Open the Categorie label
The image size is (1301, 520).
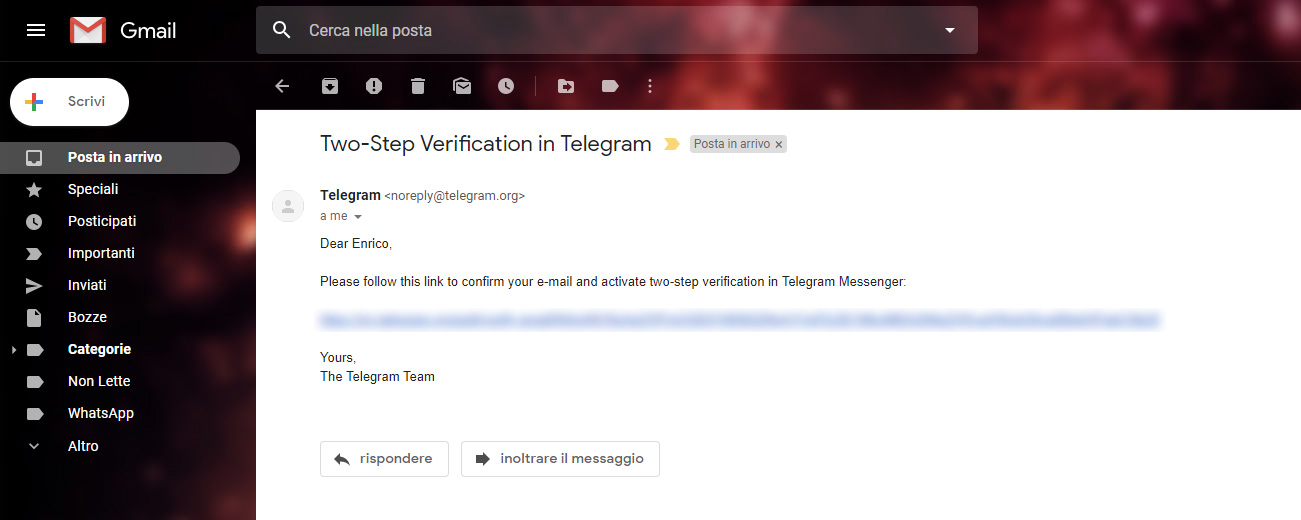(99, 349)
